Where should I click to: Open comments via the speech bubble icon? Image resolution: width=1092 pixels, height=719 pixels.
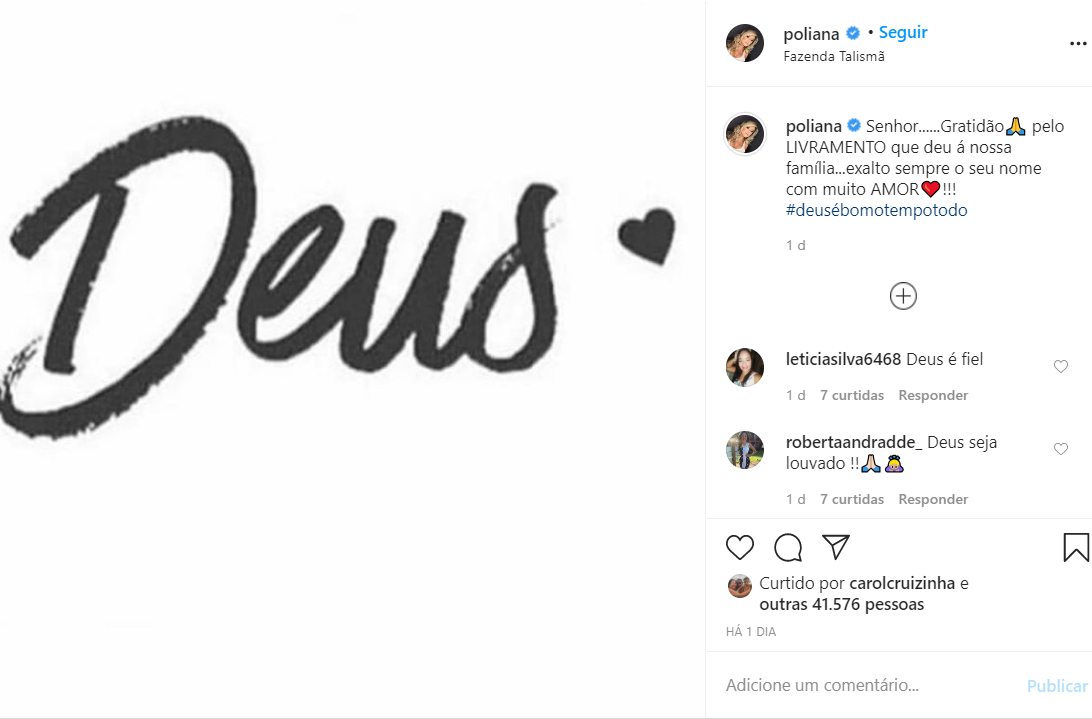pos(788,547)
